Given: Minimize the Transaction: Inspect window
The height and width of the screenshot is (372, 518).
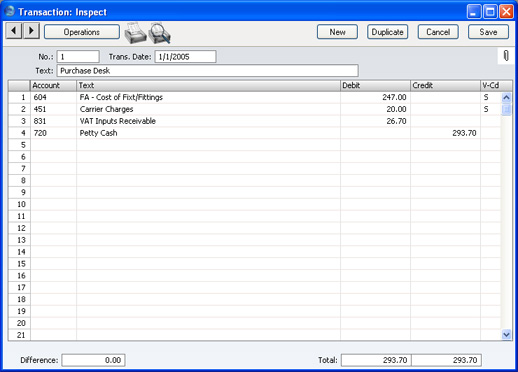Looking at the screenshot, I should point(474,12).
